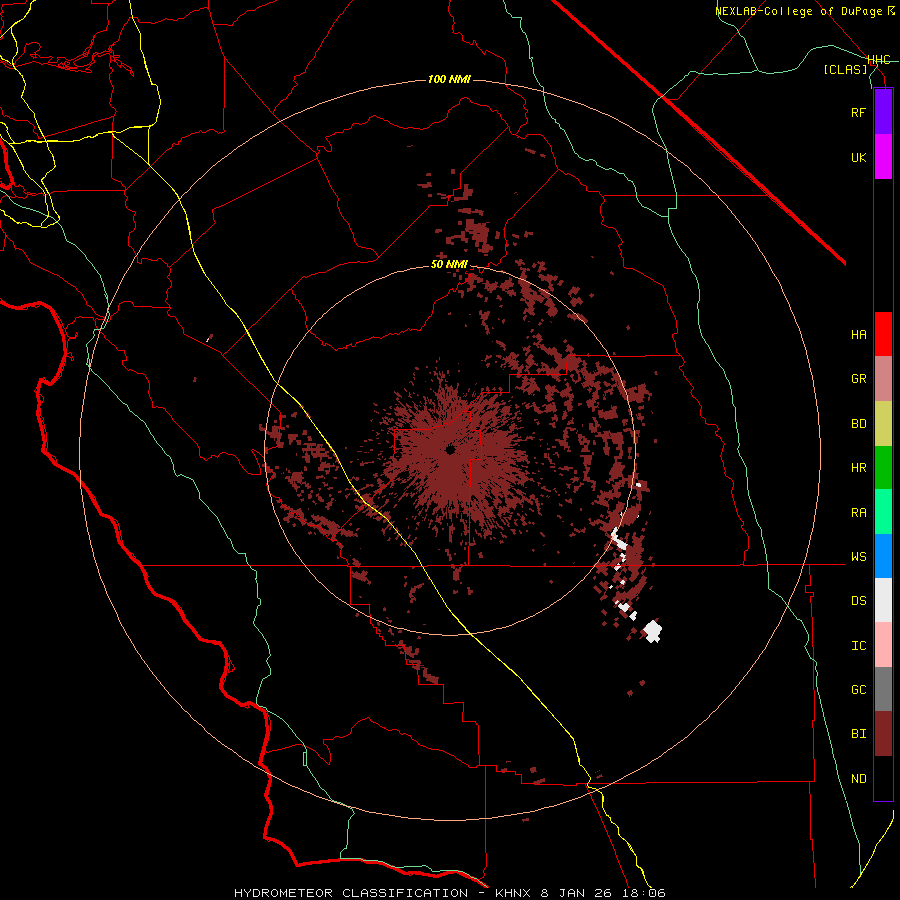Click the UK magenta legend swatch

click(883, 157)
